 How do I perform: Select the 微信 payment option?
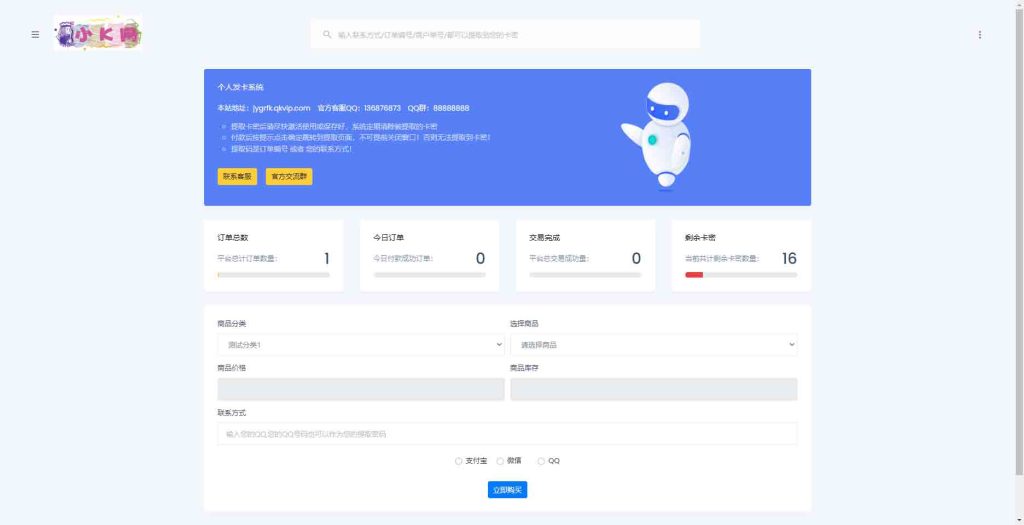click(x=500, y=461)
